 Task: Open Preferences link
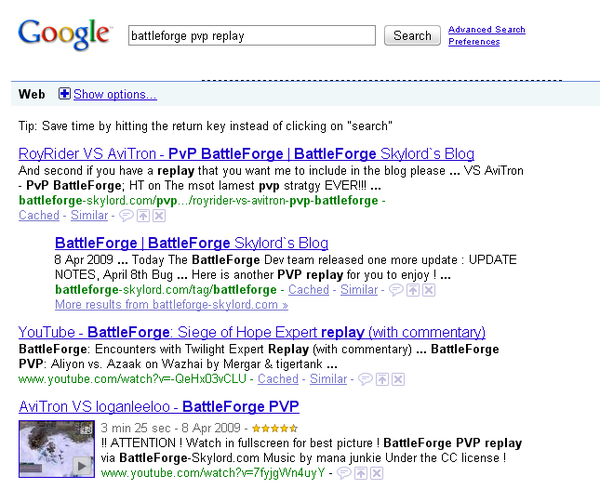point(474,42)
